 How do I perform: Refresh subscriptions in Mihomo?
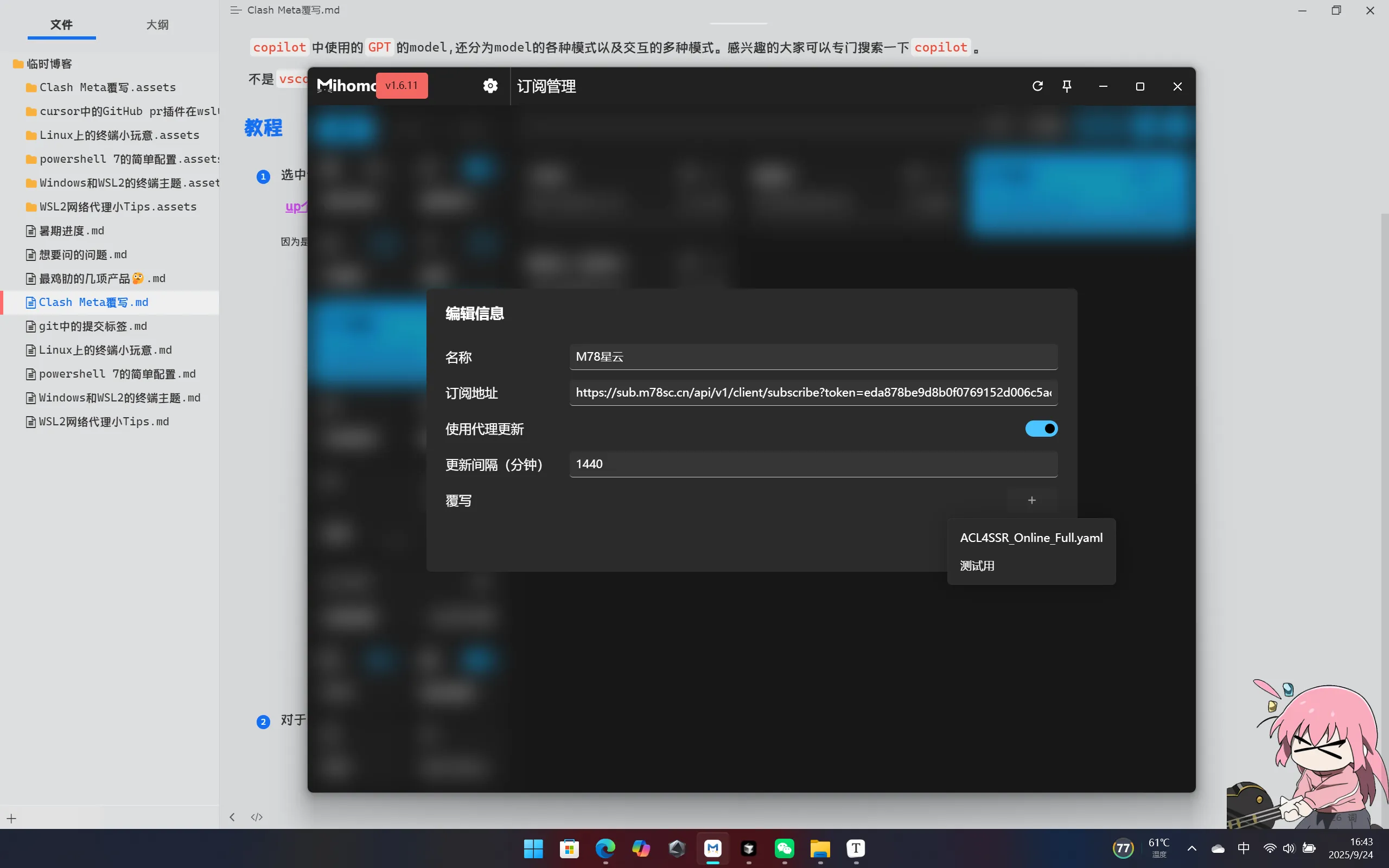pos(1038,86)
